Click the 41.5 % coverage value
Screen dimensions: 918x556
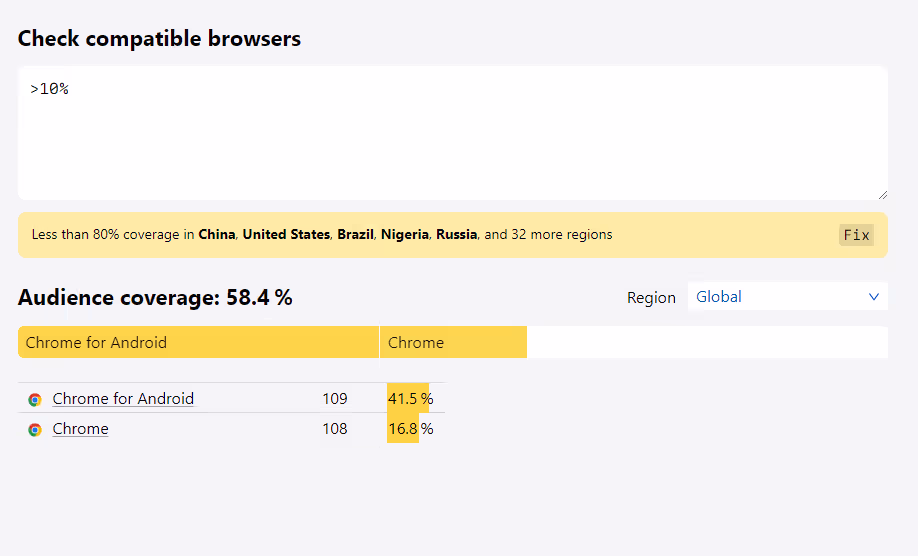[x=410, y=399]
